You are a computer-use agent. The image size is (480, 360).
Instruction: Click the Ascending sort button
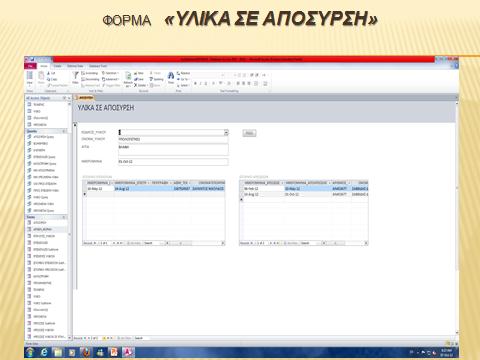coord(90,73)
